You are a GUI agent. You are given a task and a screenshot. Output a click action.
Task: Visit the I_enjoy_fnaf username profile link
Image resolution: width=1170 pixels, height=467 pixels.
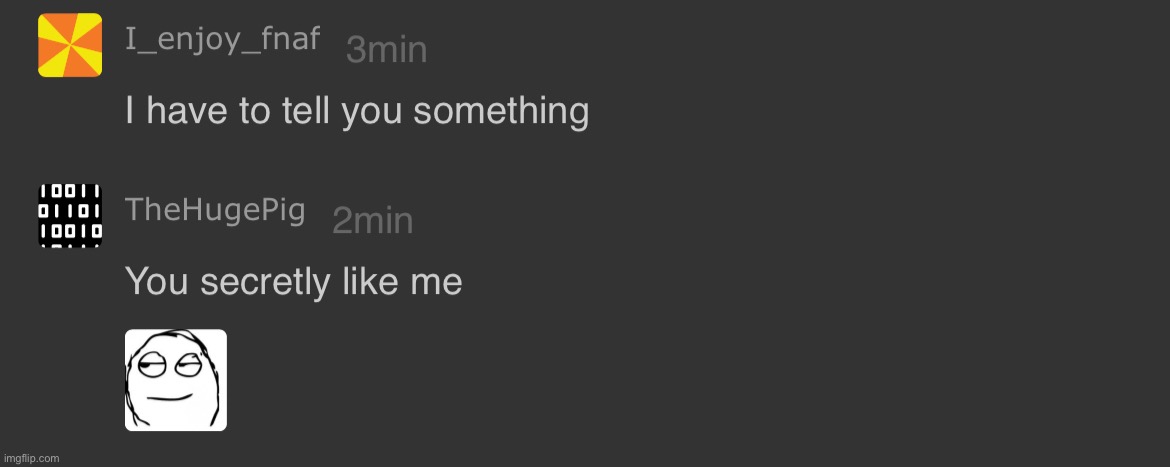tap(222, 40)
